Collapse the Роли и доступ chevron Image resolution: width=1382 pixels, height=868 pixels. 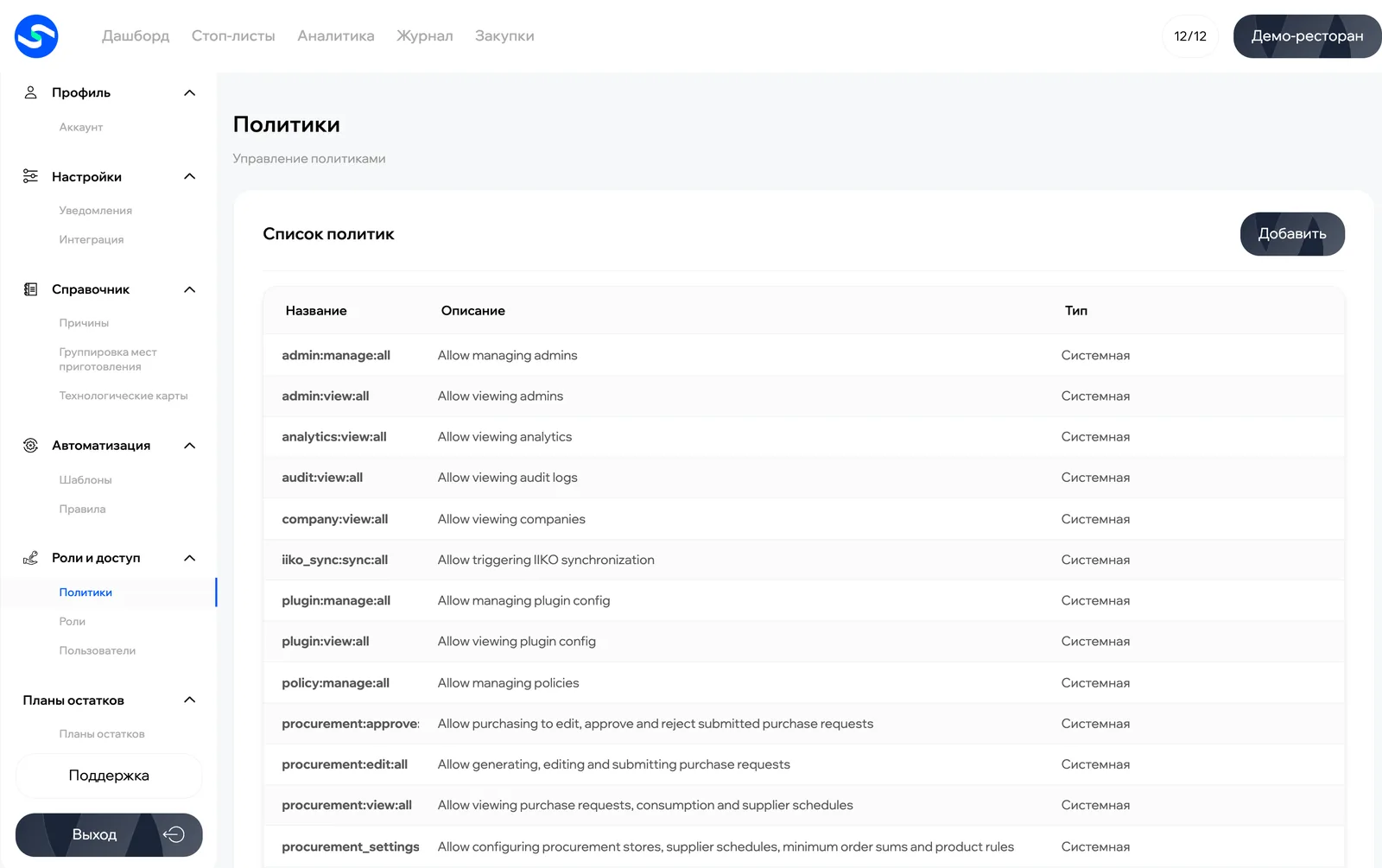[190, 558]
